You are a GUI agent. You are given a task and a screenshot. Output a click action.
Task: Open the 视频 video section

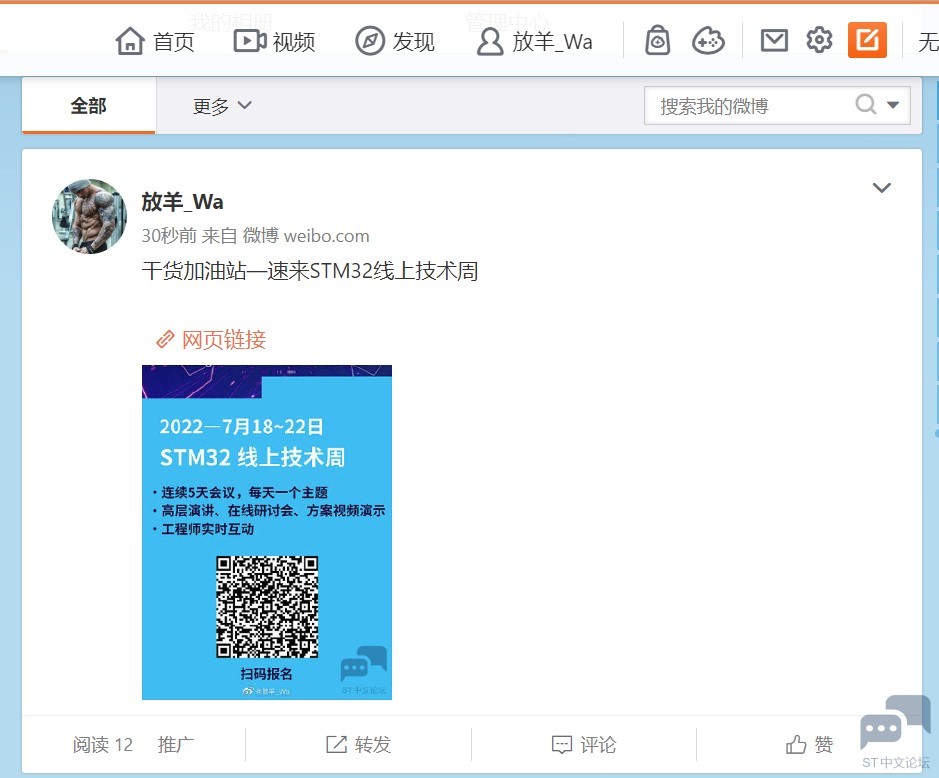point(274,41)
